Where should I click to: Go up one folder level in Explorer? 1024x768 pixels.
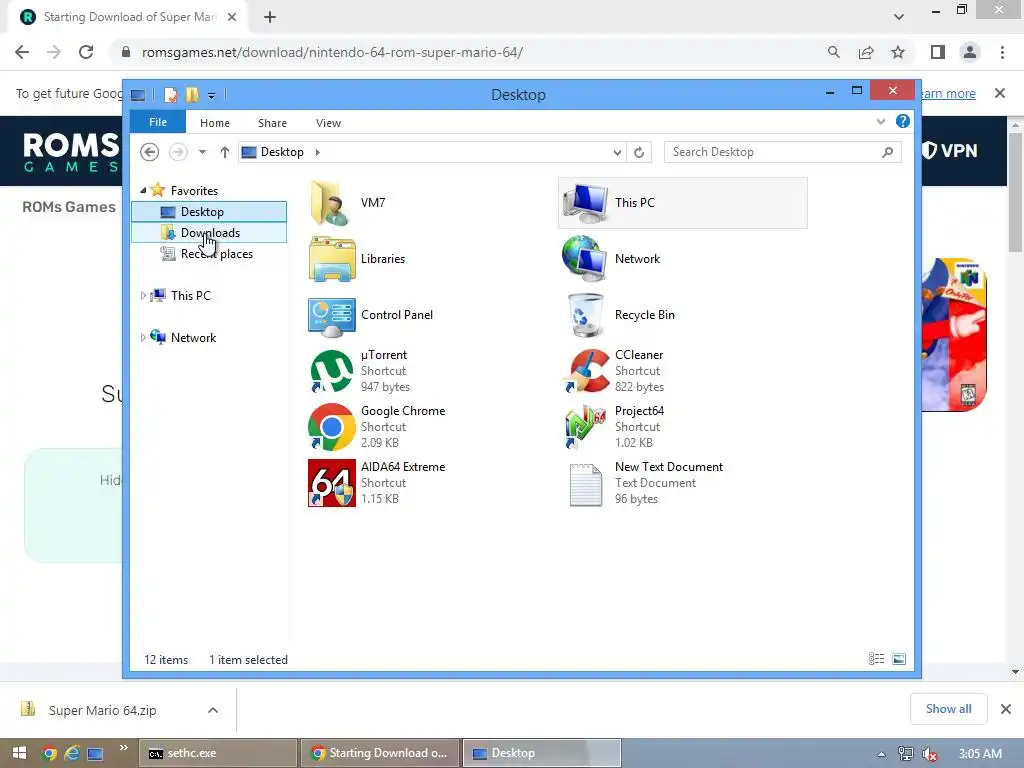pos(225,152)
